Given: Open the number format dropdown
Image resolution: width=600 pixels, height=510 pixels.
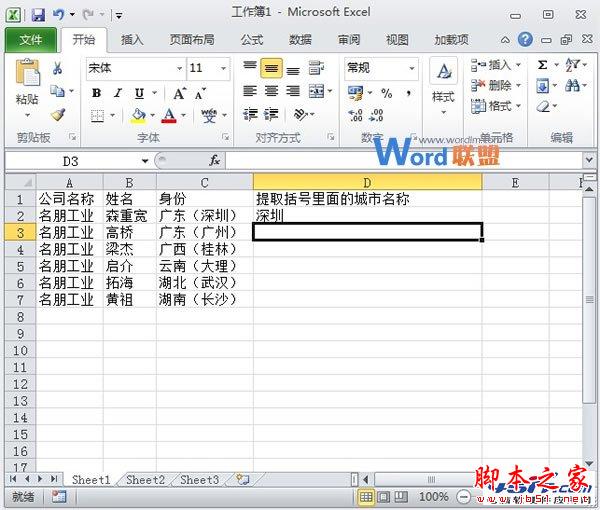Looking at the screenshot, I should coord(412,68).
